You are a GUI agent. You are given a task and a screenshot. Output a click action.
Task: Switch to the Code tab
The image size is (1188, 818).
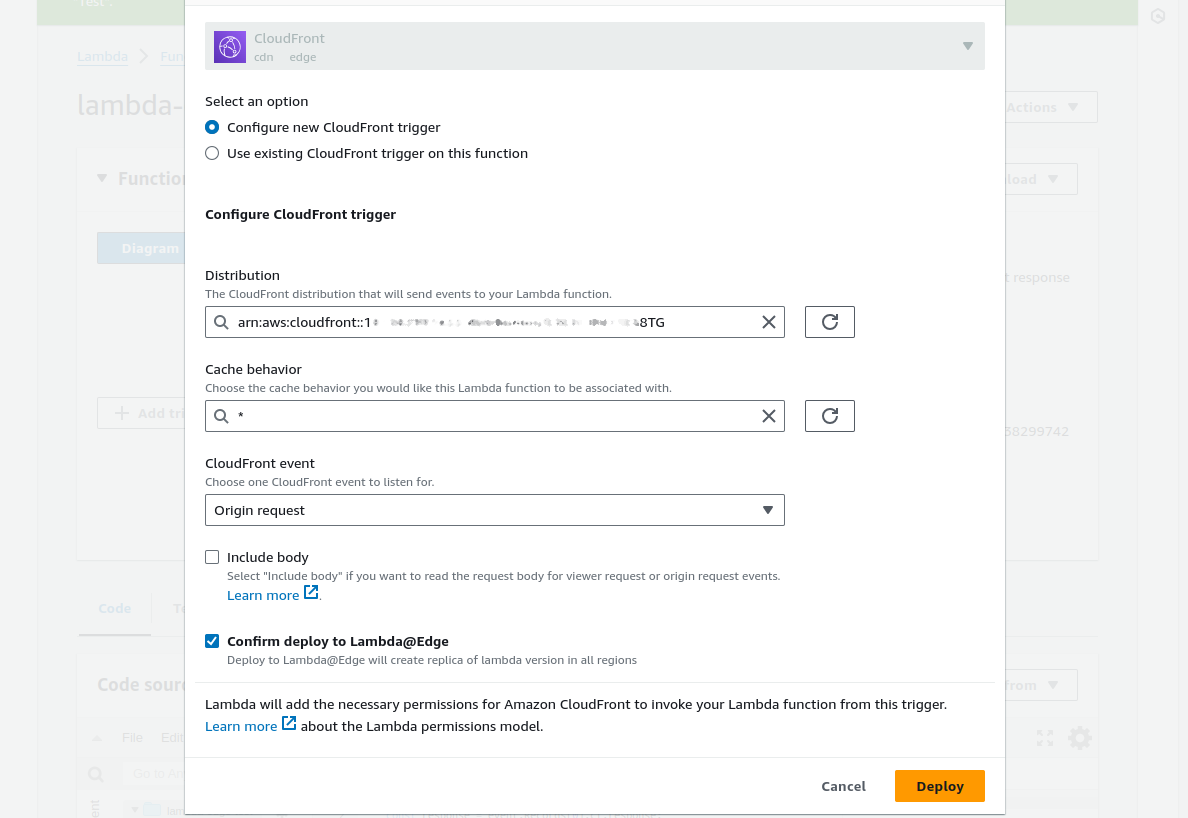pyautogui.click(x=114, y=608)
